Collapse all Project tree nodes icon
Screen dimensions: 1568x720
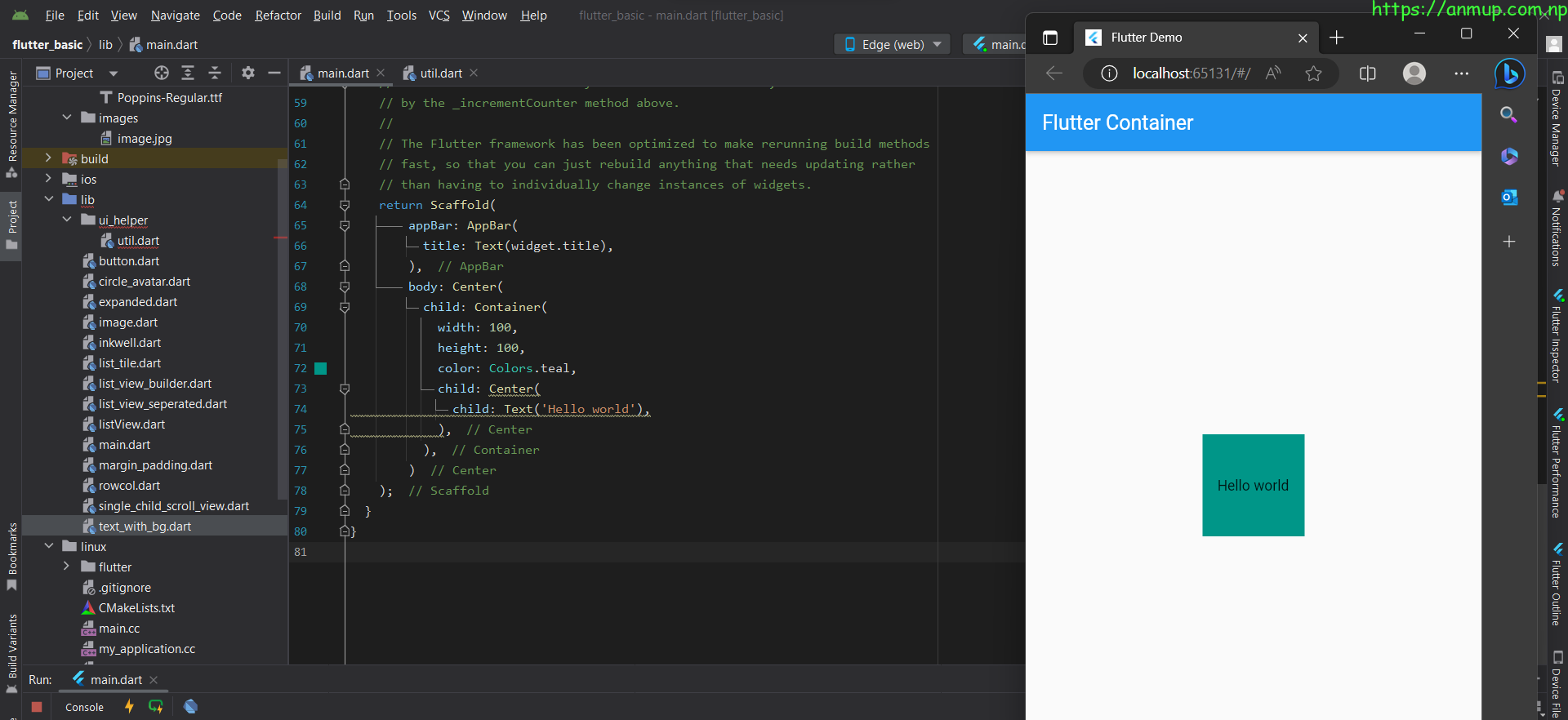(x=215, y=73)
